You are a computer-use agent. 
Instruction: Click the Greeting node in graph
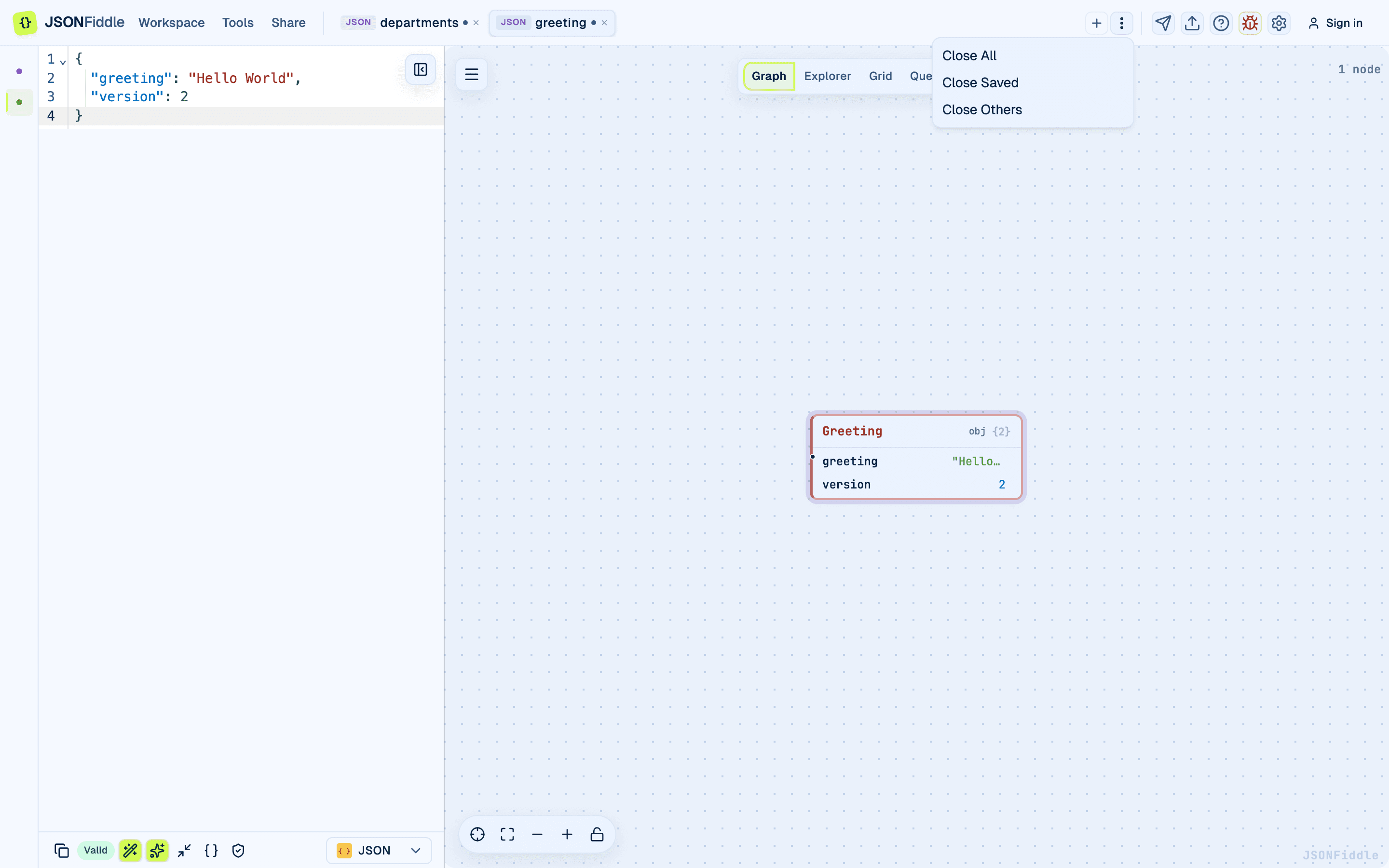pos(916,457)
